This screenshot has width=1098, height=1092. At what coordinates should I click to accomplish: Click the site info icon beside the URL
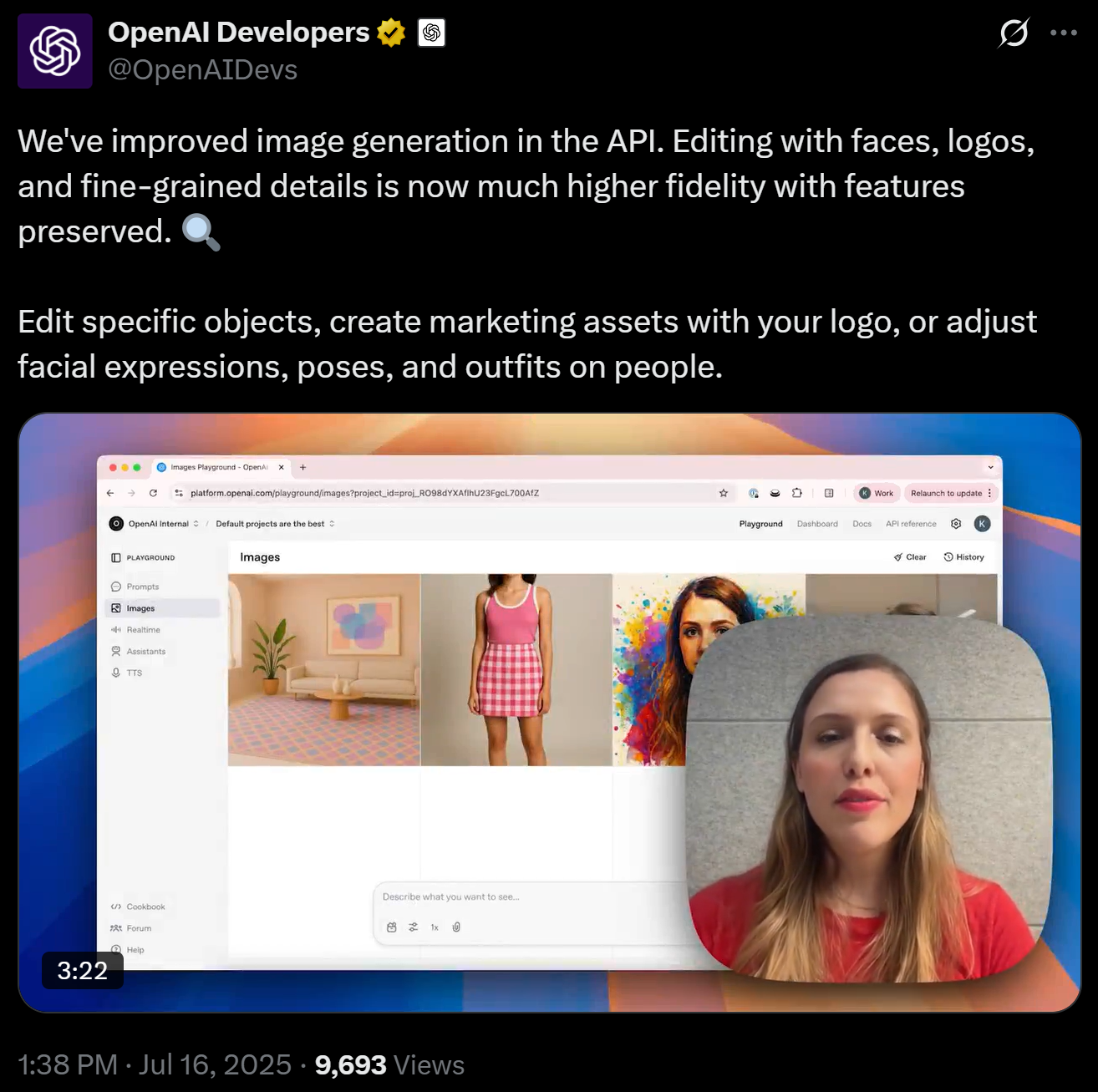pos(179,493)
